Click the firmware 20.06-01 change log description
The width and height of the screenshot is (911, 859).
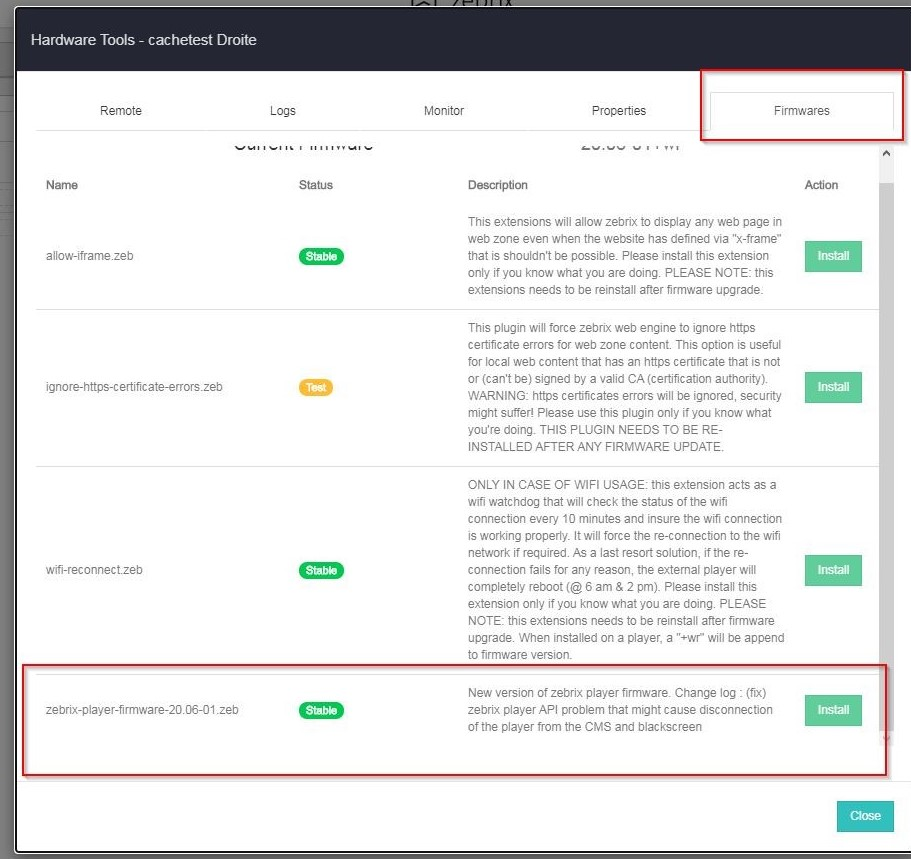coord(620,710)
